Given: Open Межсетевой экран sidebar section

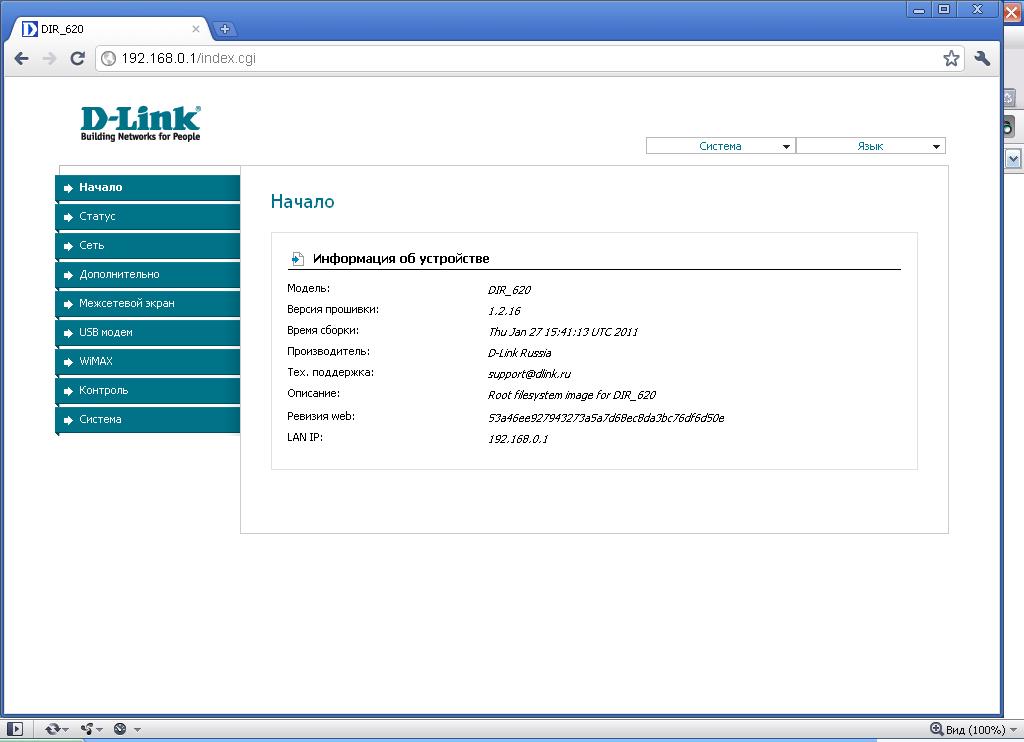Looking at the screenshot, I should (x=148, y=303).
